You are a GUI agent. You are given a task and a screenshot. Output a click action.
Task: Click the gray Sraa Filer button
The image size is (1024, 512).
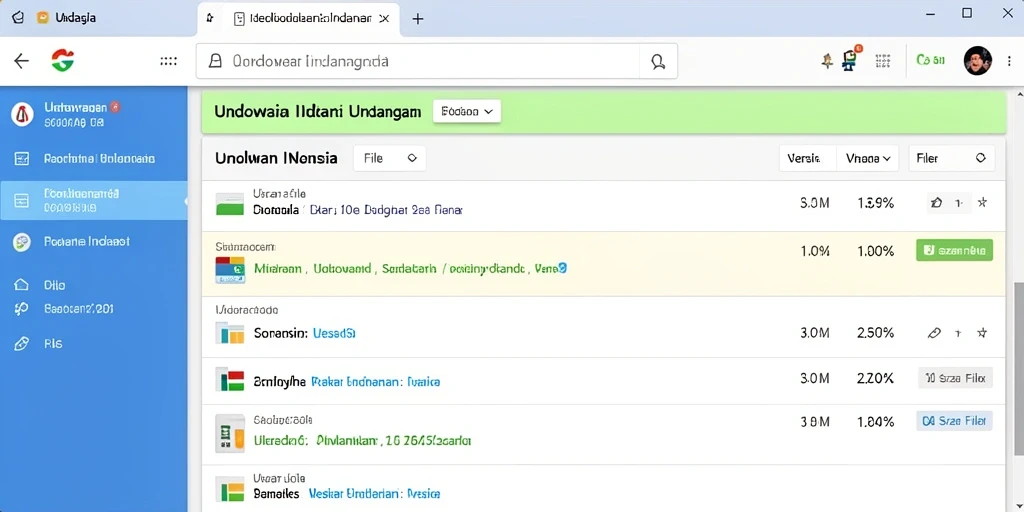955,377
